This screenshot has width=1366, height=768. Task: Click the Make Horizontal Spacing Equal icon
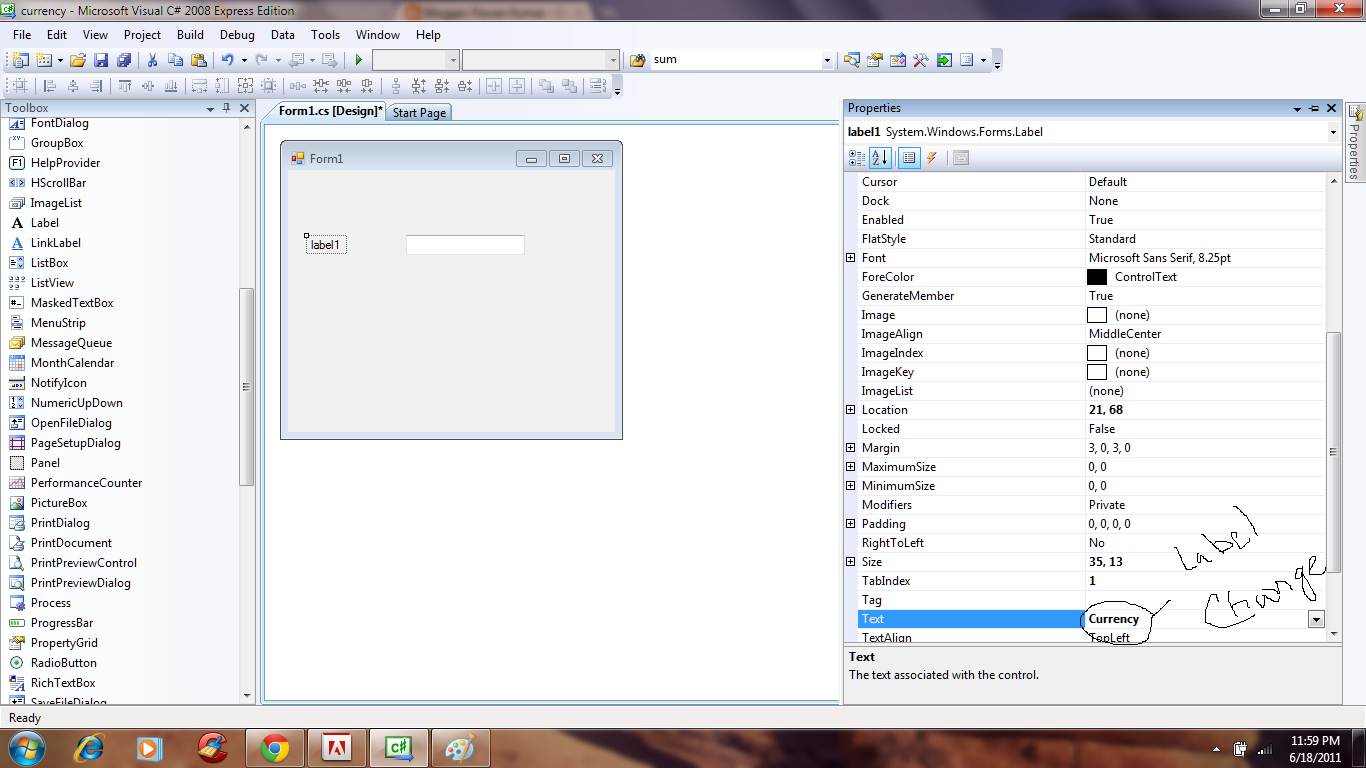coord(297,86)
